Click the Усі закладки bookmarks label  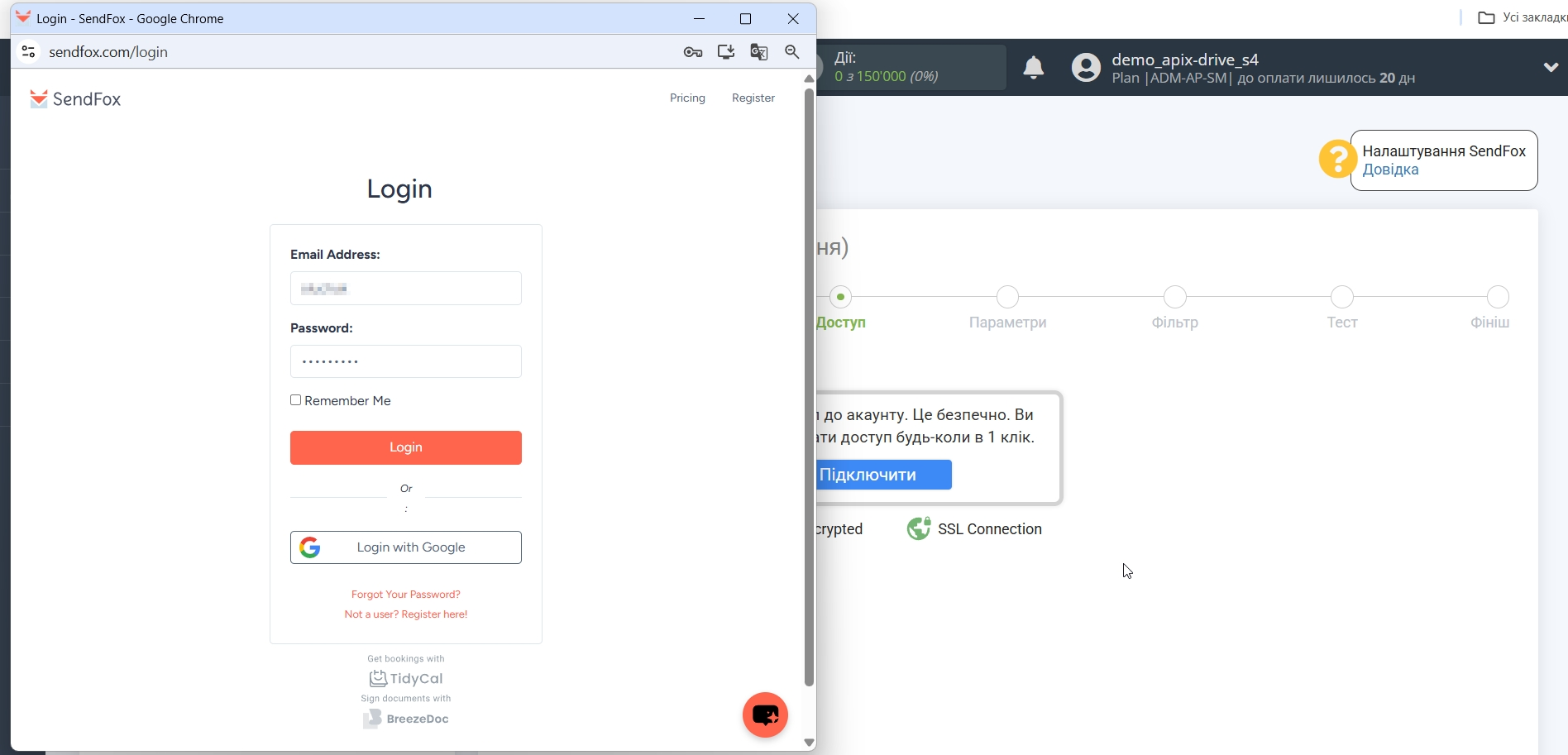(1534, 17)
